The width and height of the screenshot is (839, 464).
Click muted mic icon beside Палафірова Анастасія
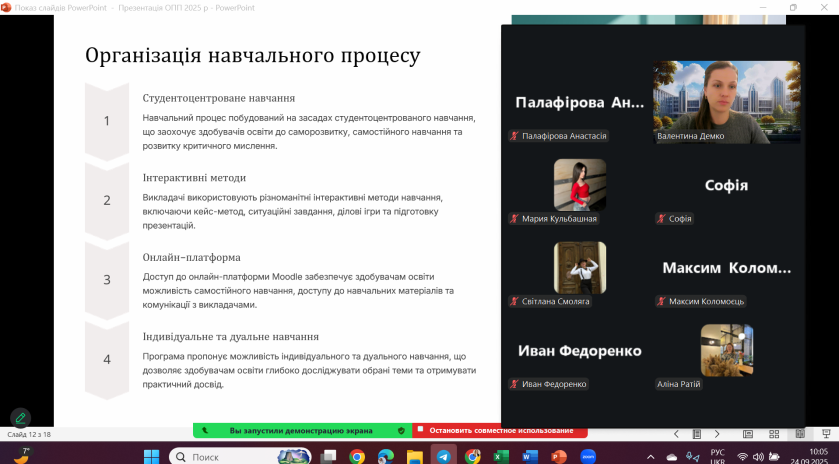pos(514,136)
